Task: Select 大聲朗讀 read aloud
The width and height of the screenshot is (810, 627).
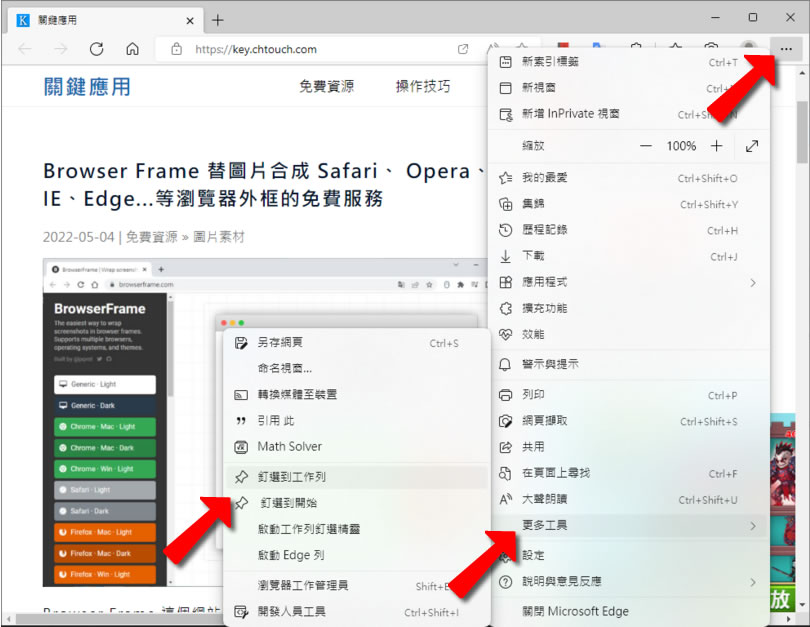Action: click(x=628, y=499)
